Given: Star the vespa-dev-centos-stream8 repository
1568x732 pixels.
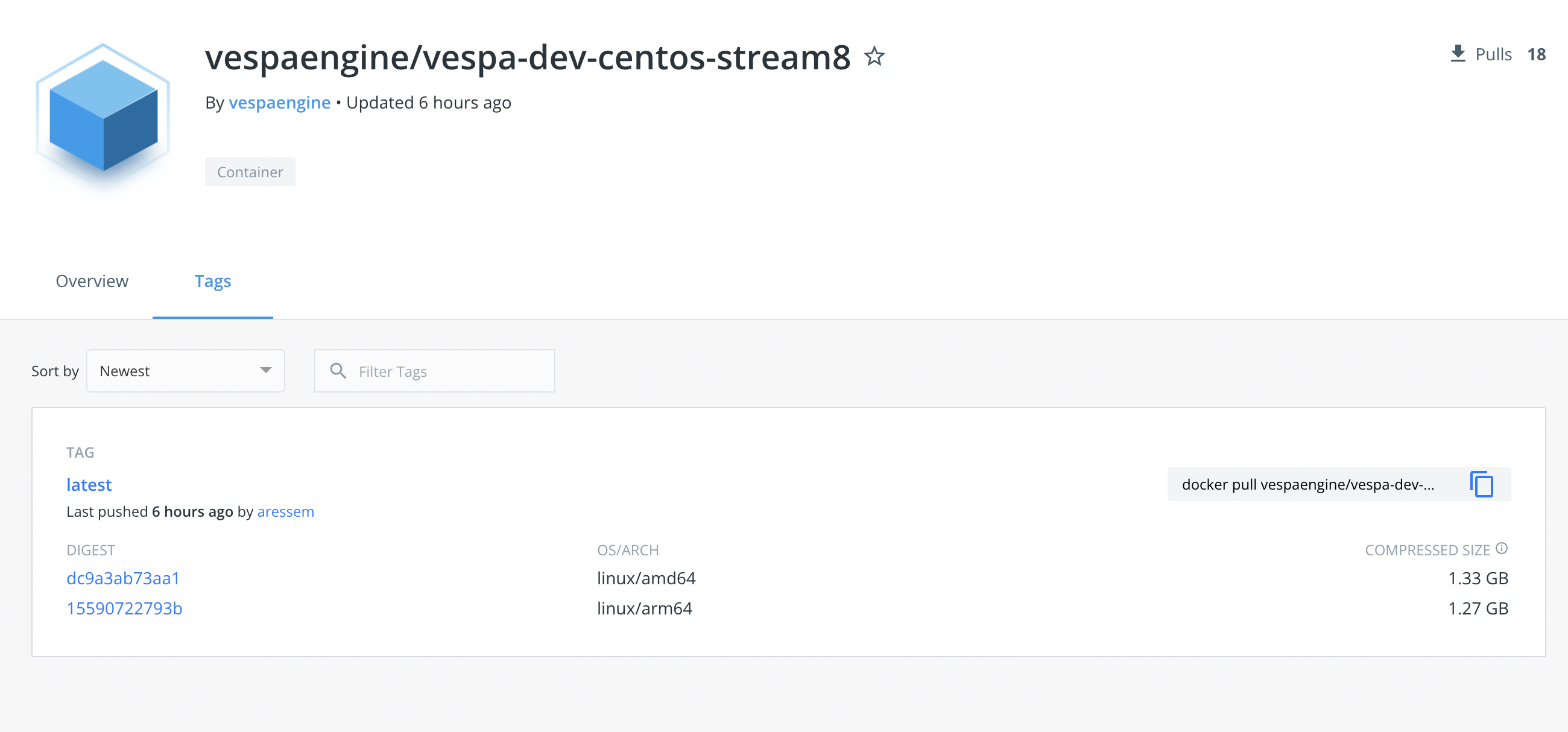Looking at the screenshot, I should 874,57.
